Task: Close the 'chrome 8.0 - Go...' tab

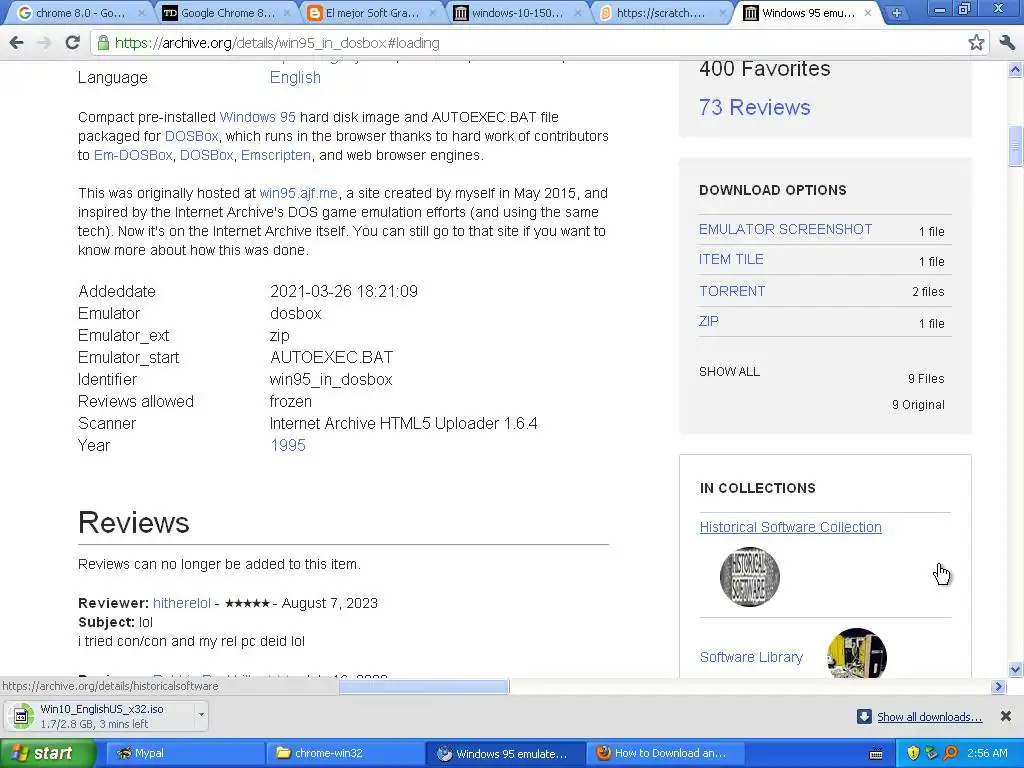Action: pyautogui.click(x=141, y=13)
